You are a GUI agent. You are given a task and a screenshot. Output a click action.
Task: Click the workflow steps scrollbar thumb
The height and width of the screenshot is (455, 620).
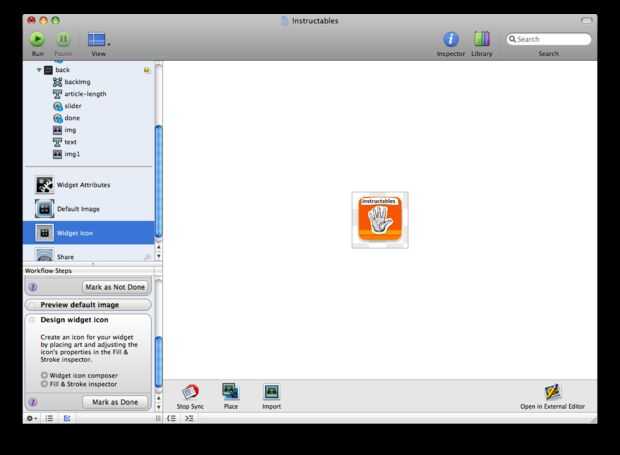tap(159, 362)
